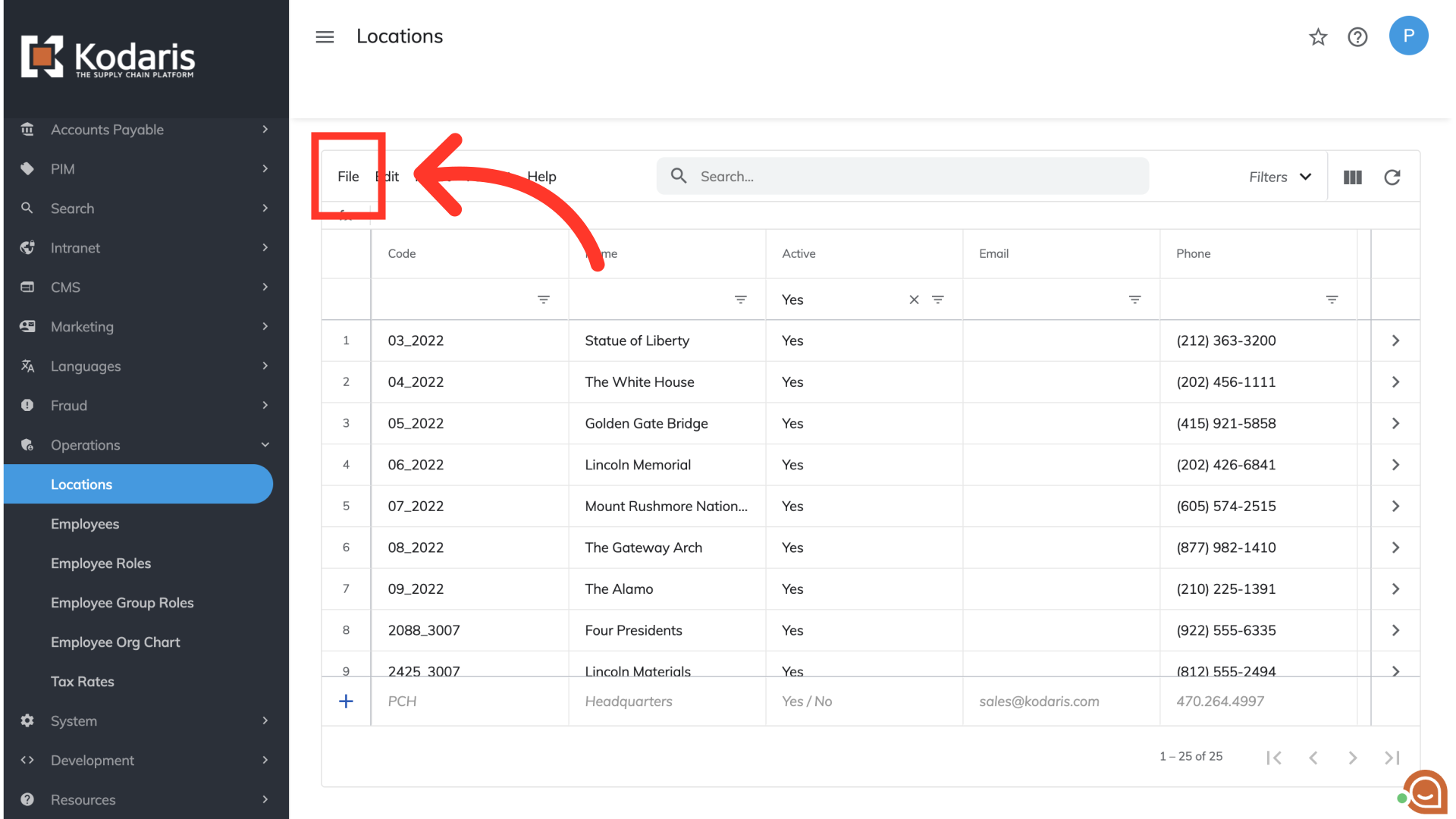Refresh the Locations grid
The width and height of the screenshot is (1456, 819).
1392,177
